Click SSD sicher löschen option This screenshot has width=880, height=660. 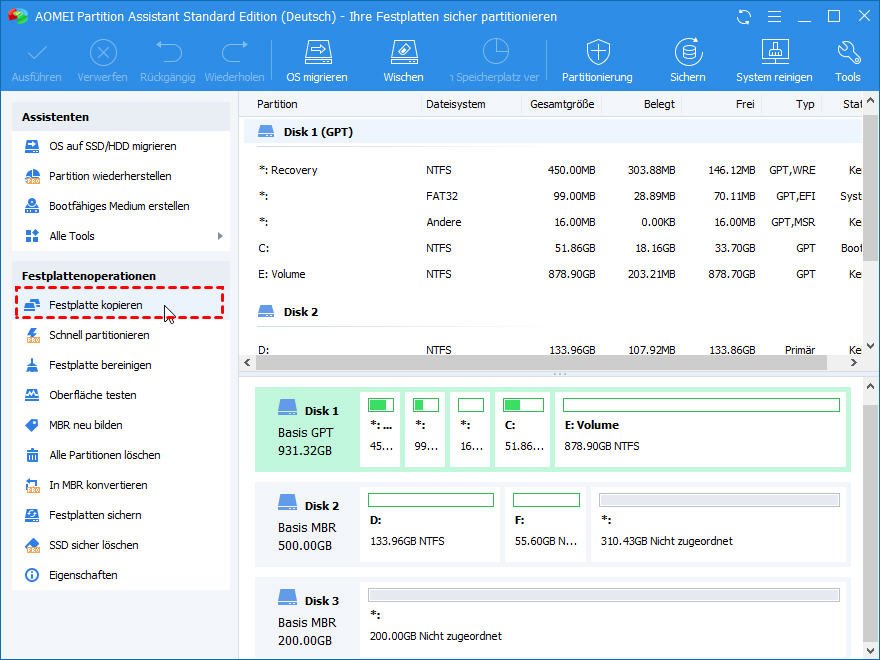pyautogui.click(x=94, y=545)
